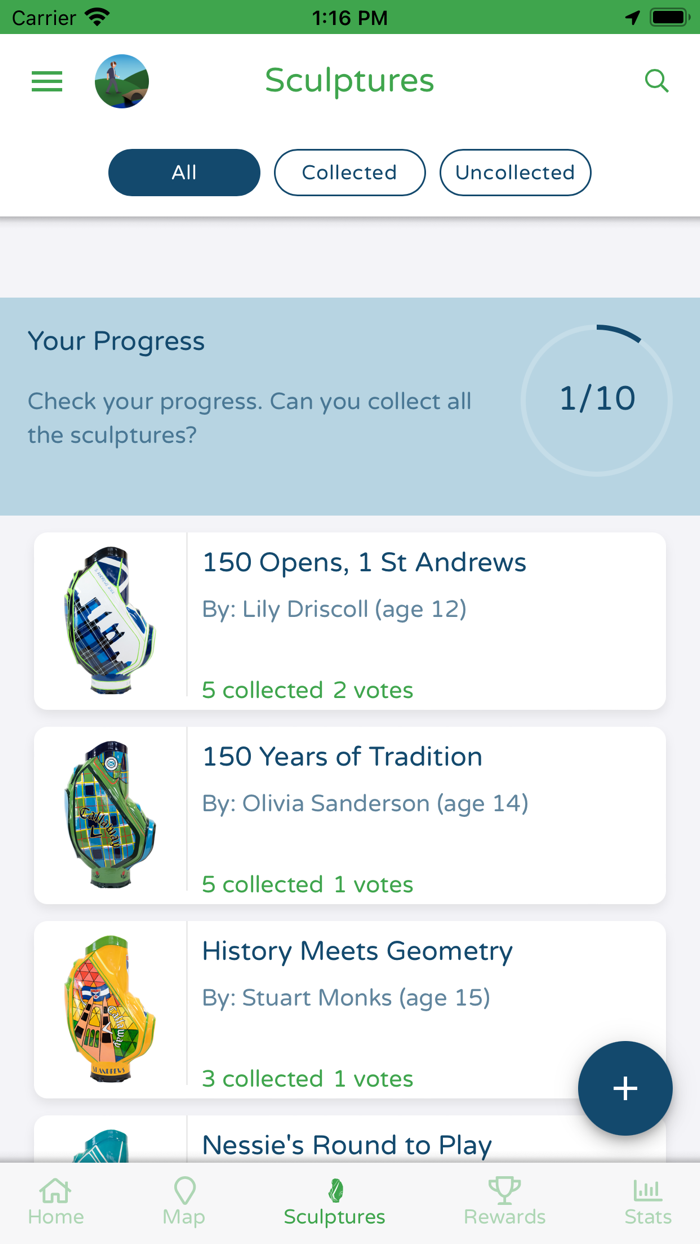Select the Sculptures bottom tab
700x1244 pixels.
pos(335,1202)
